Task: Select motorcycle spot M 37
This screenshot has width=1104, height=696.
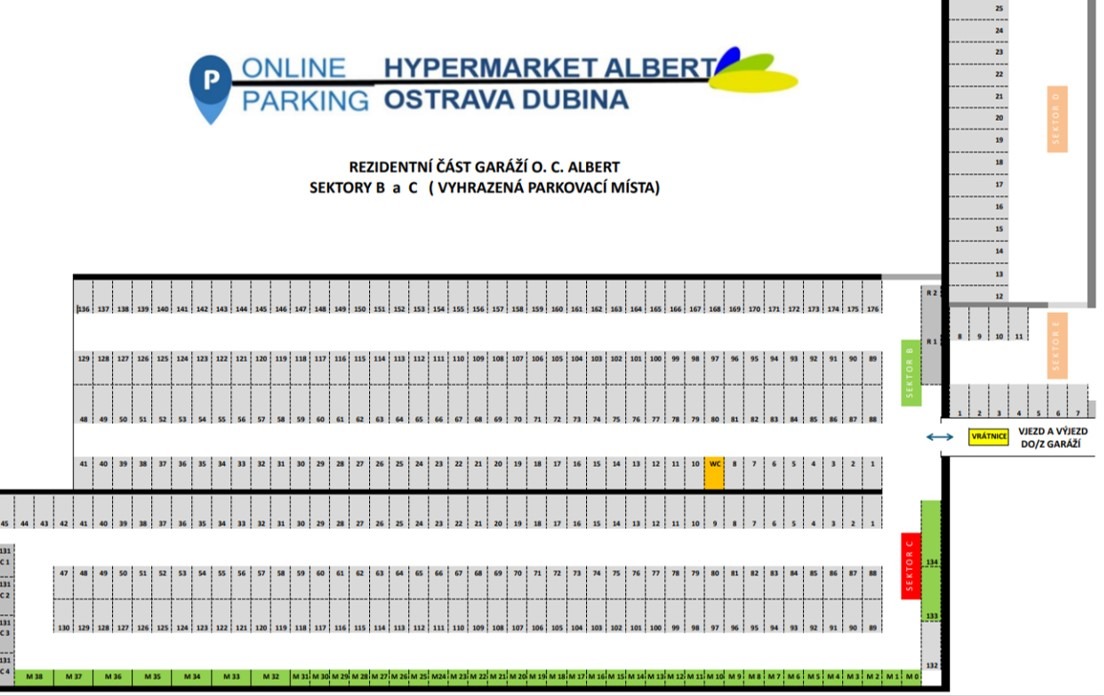Action: point(73,677)
